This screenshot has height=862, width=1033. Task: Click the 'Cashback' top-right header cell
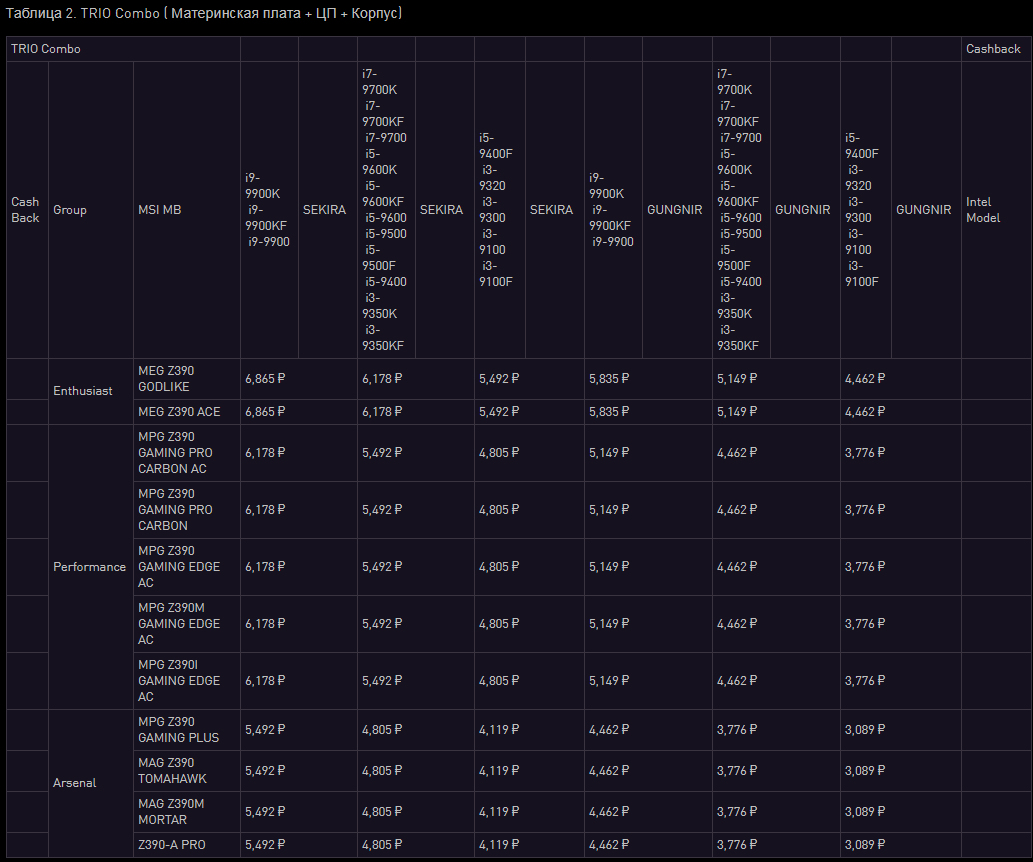(x=993, y=49)
